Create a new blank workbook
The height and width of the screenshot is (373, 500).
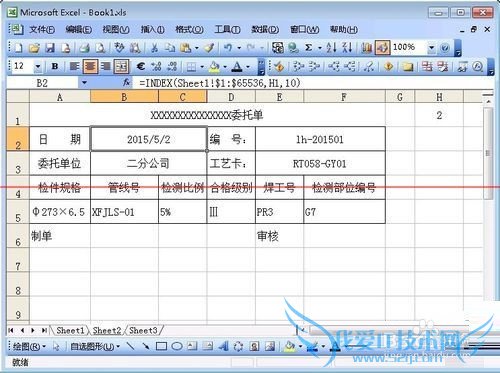click(x=18, y=48)
